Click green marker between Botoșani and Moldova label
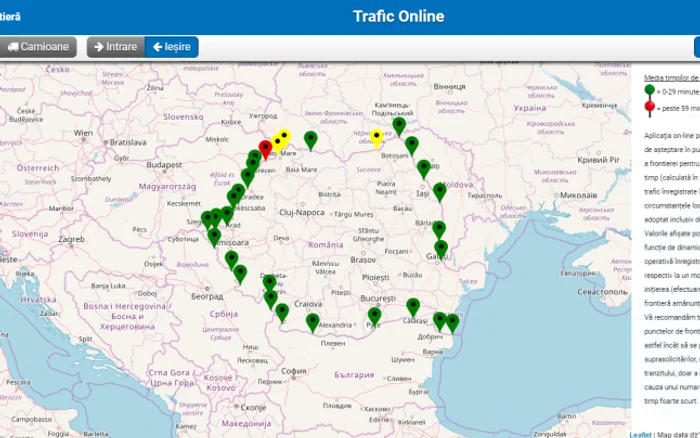The image size is (700, 438). tap(424, 170)
